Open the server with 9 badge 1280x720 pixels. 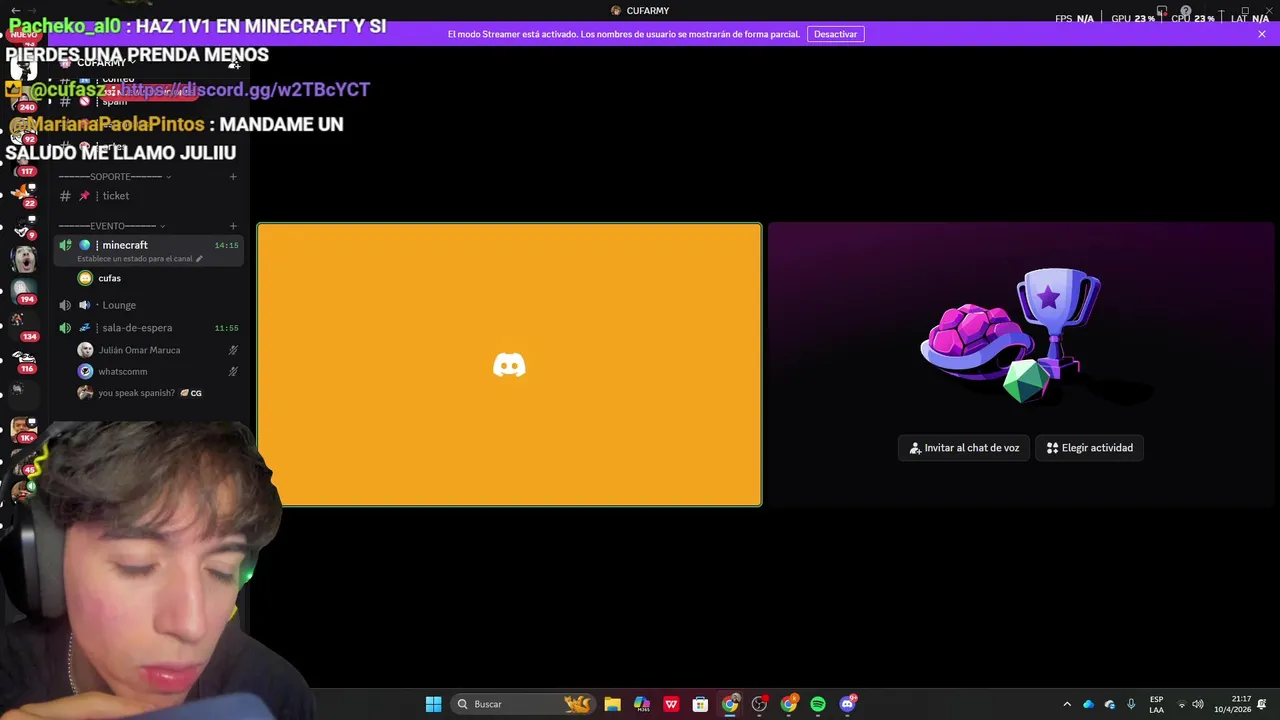pos(24,226)
